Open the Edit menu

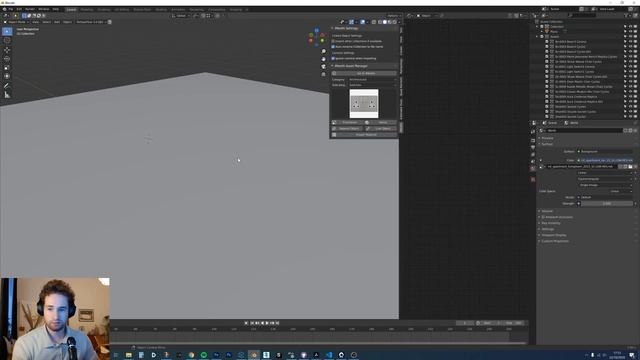point(19,9)
